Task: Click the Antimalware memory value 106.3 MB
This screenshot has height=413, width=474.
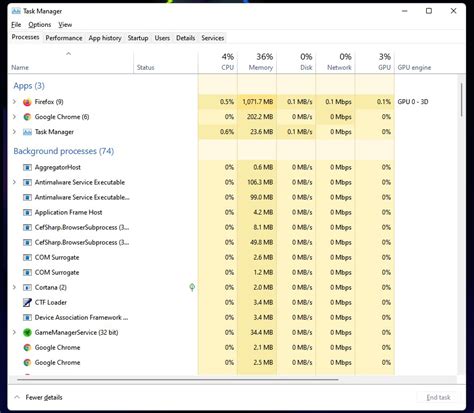Action: 260,182
